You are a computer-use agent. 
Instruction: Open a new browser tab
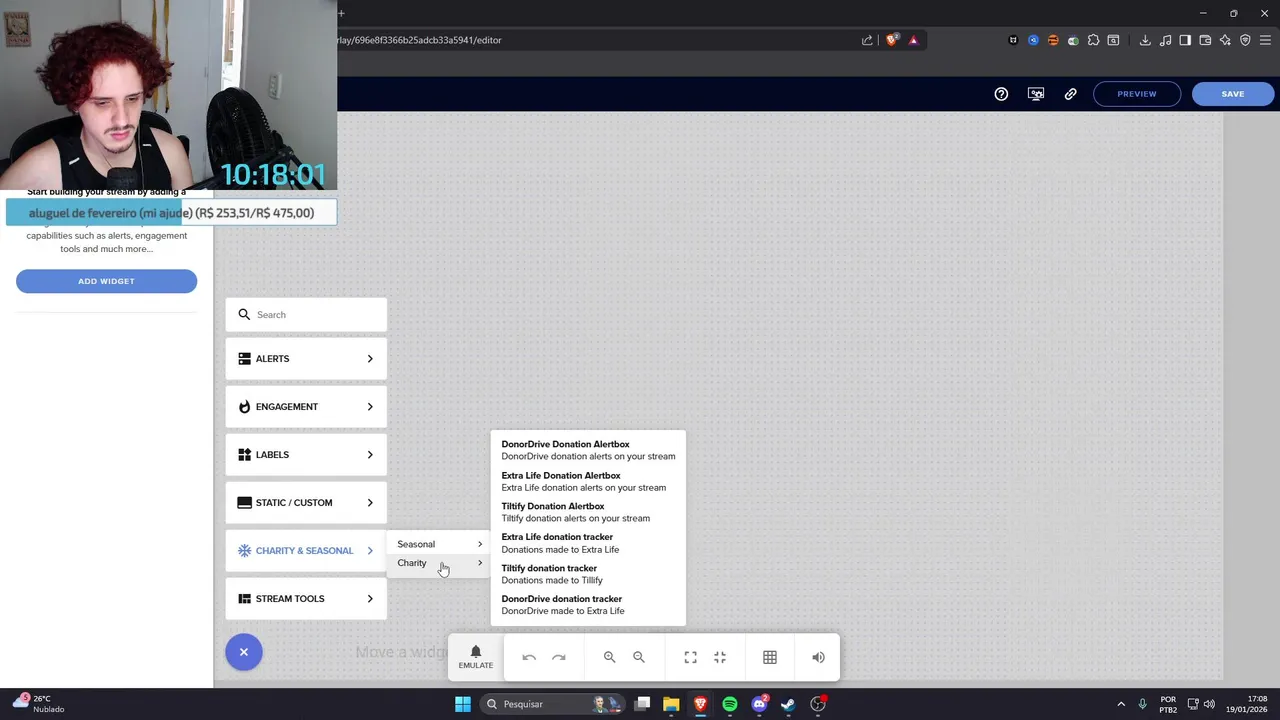(341, 13)
